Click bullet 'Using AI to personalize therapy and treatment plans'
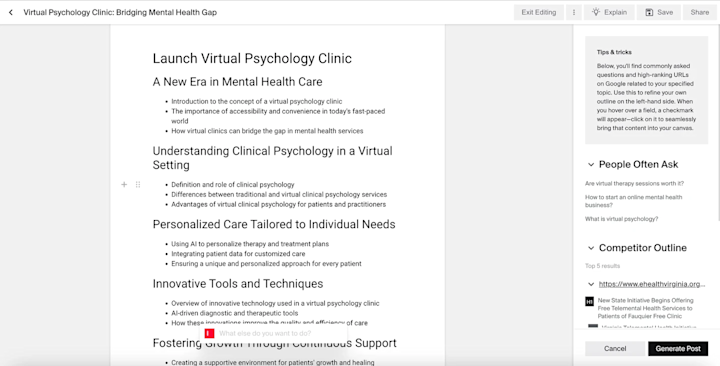720x366 pixels. (x=250, y=244)
